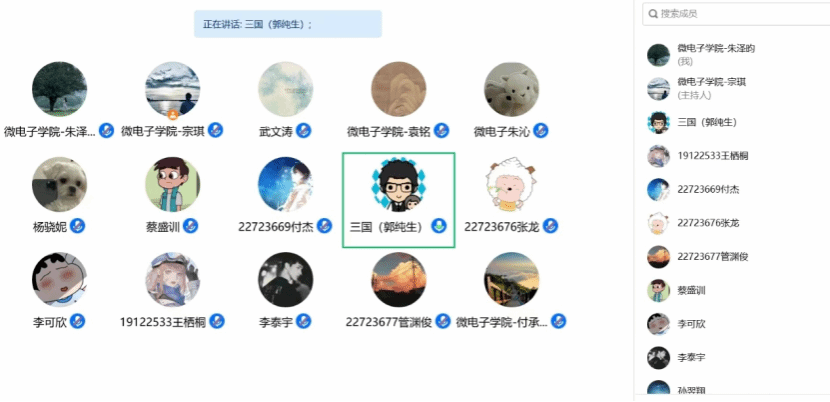
Task: Click microphone icon next to 微电子朱沁
Action: [540, 130]
